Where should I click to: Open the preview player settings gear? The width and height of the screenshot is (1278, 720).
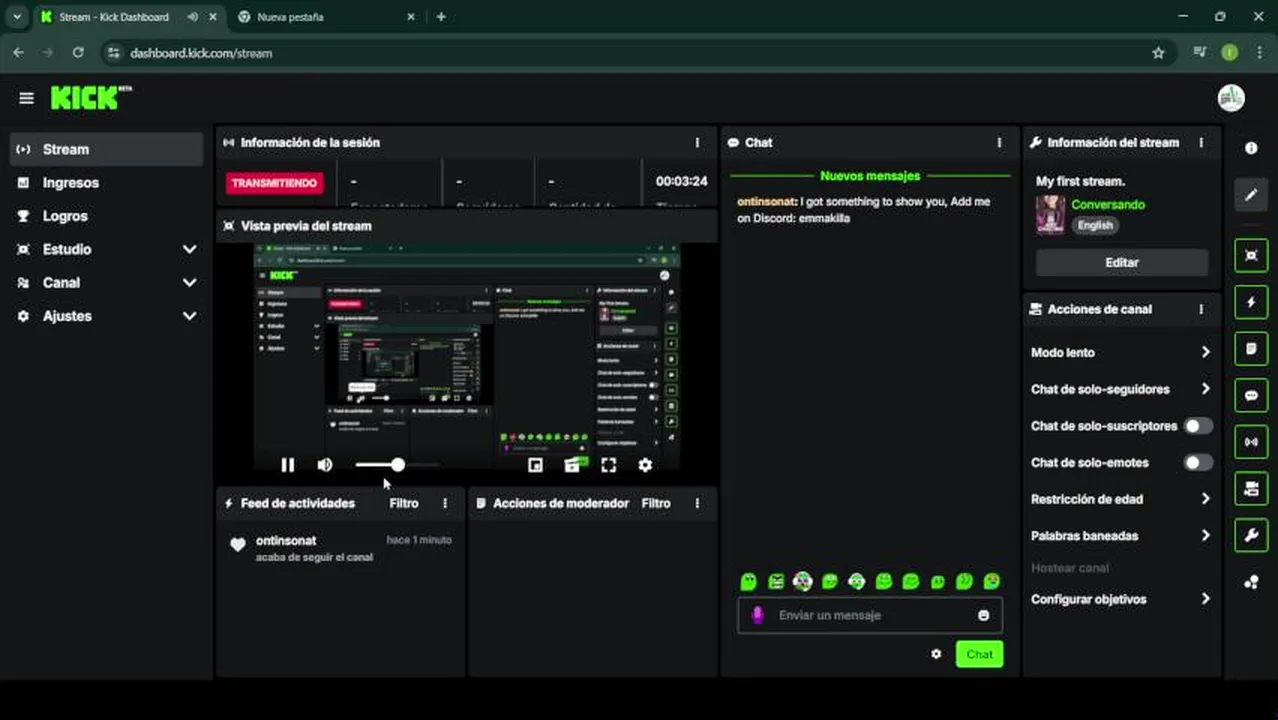click(x=645, y=465)
